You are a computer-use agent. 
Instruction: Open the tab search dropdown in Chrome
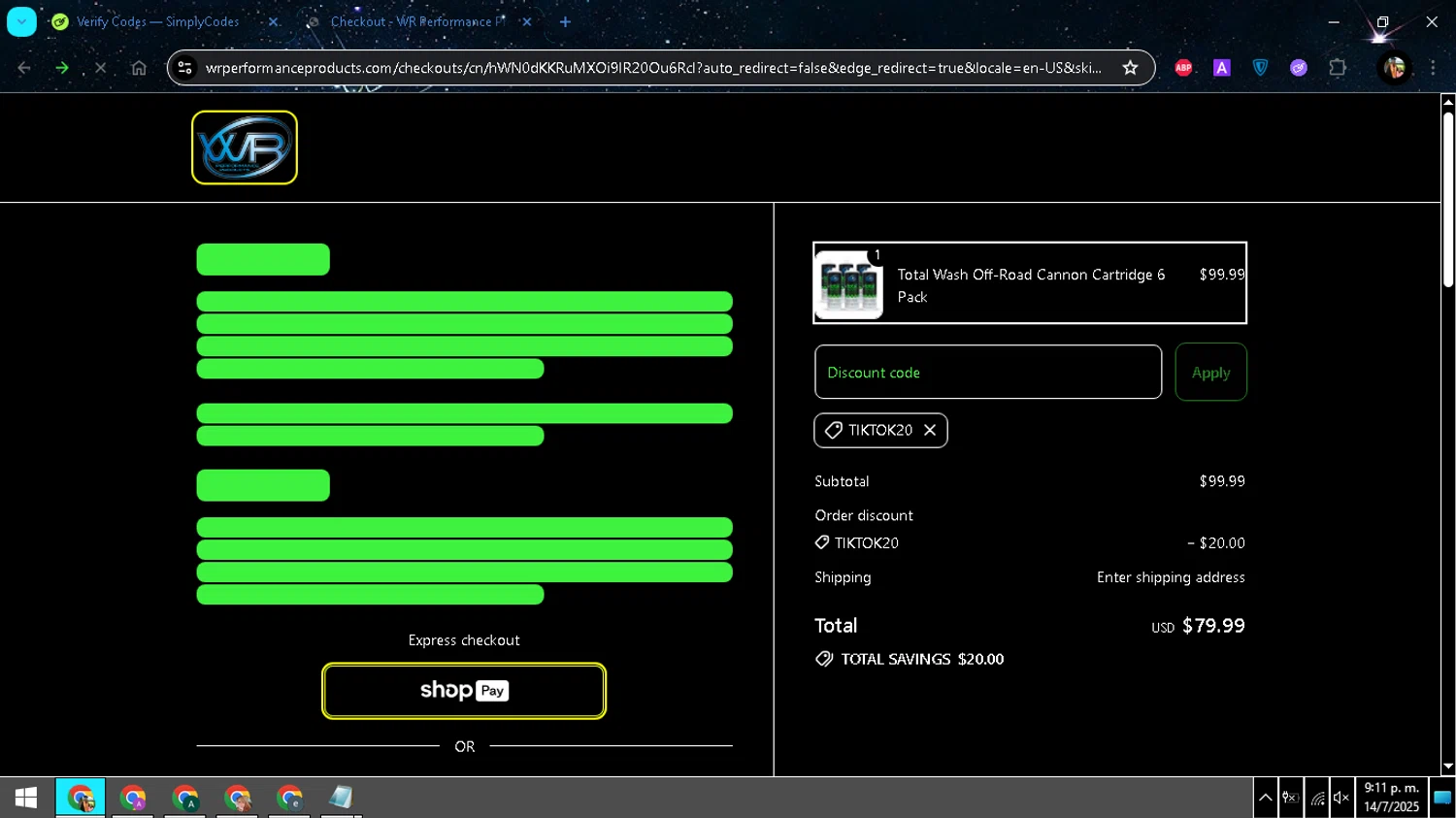point(21,21)
